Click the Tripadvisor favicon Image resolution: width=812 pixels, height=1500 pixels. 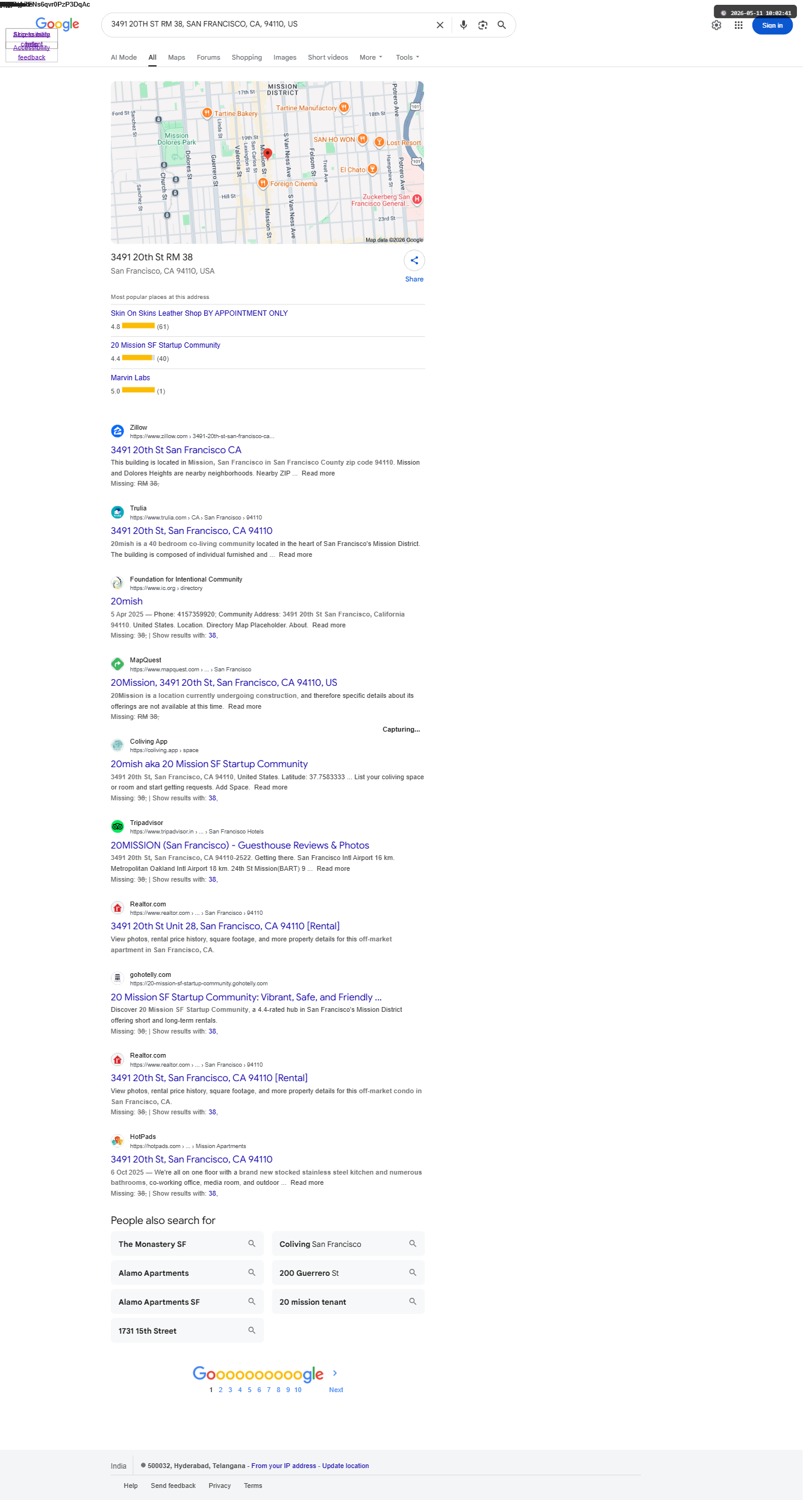pos(117,827)
